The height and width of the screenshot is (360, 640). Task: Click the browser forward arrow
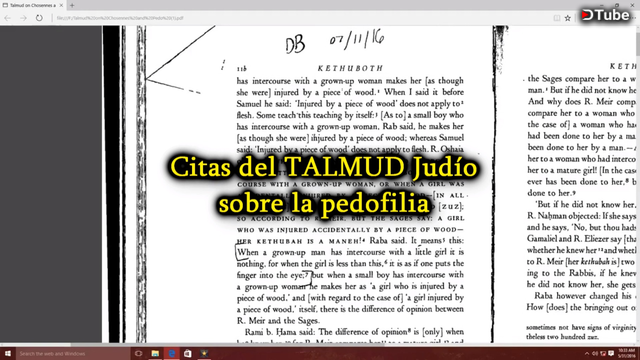(x=23, y=18)
